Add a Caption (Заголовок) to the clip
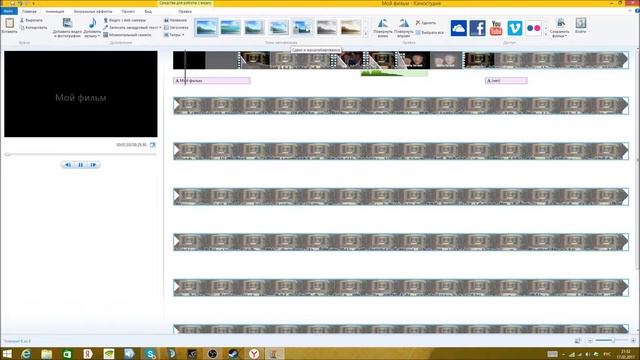640x360 pixels. click(176, 27)
